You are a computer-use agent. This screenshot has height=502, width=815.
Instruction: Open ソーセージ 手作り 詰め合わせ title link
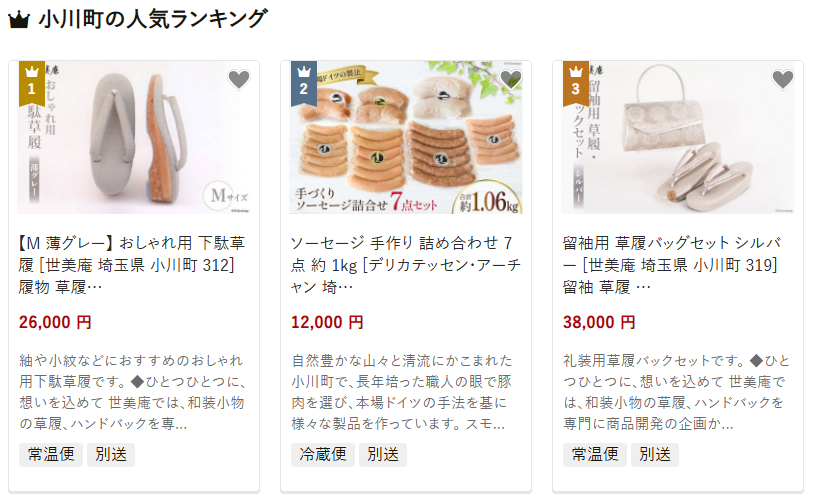(405, 265)
